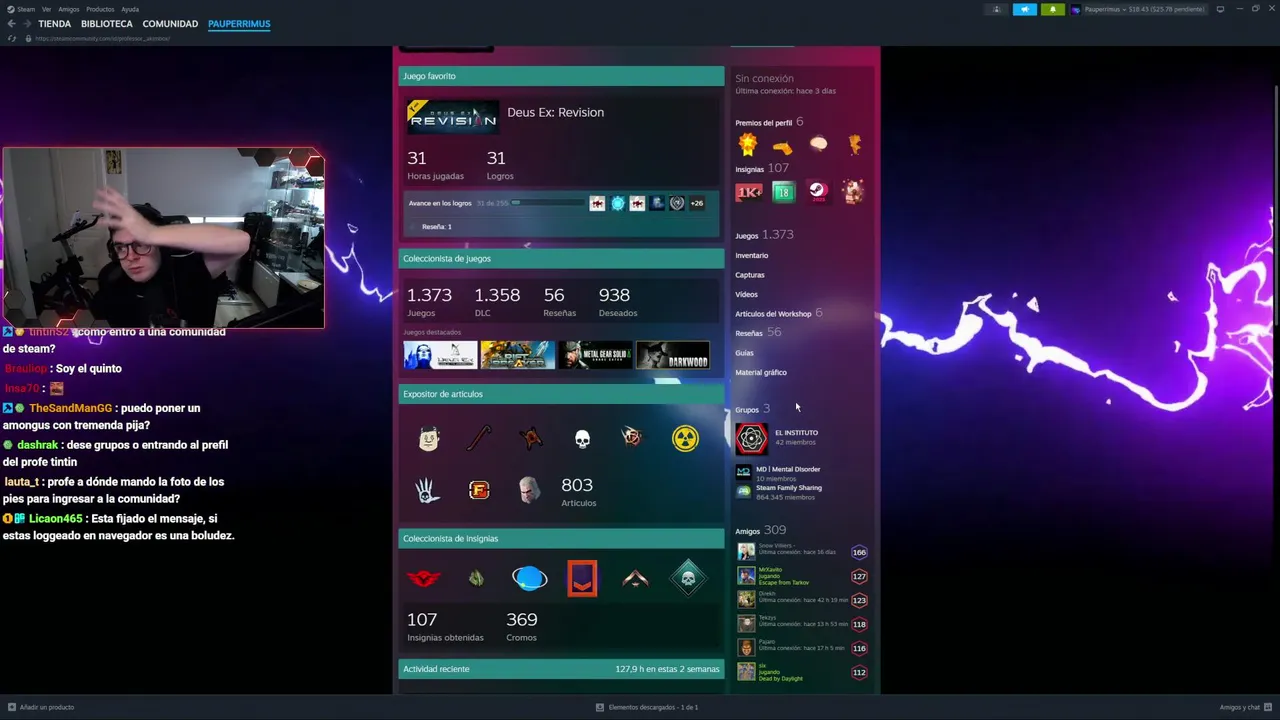Open the Darkwood featured game thumbnail
Viewport: 1280px width, 720px height.
672,355
